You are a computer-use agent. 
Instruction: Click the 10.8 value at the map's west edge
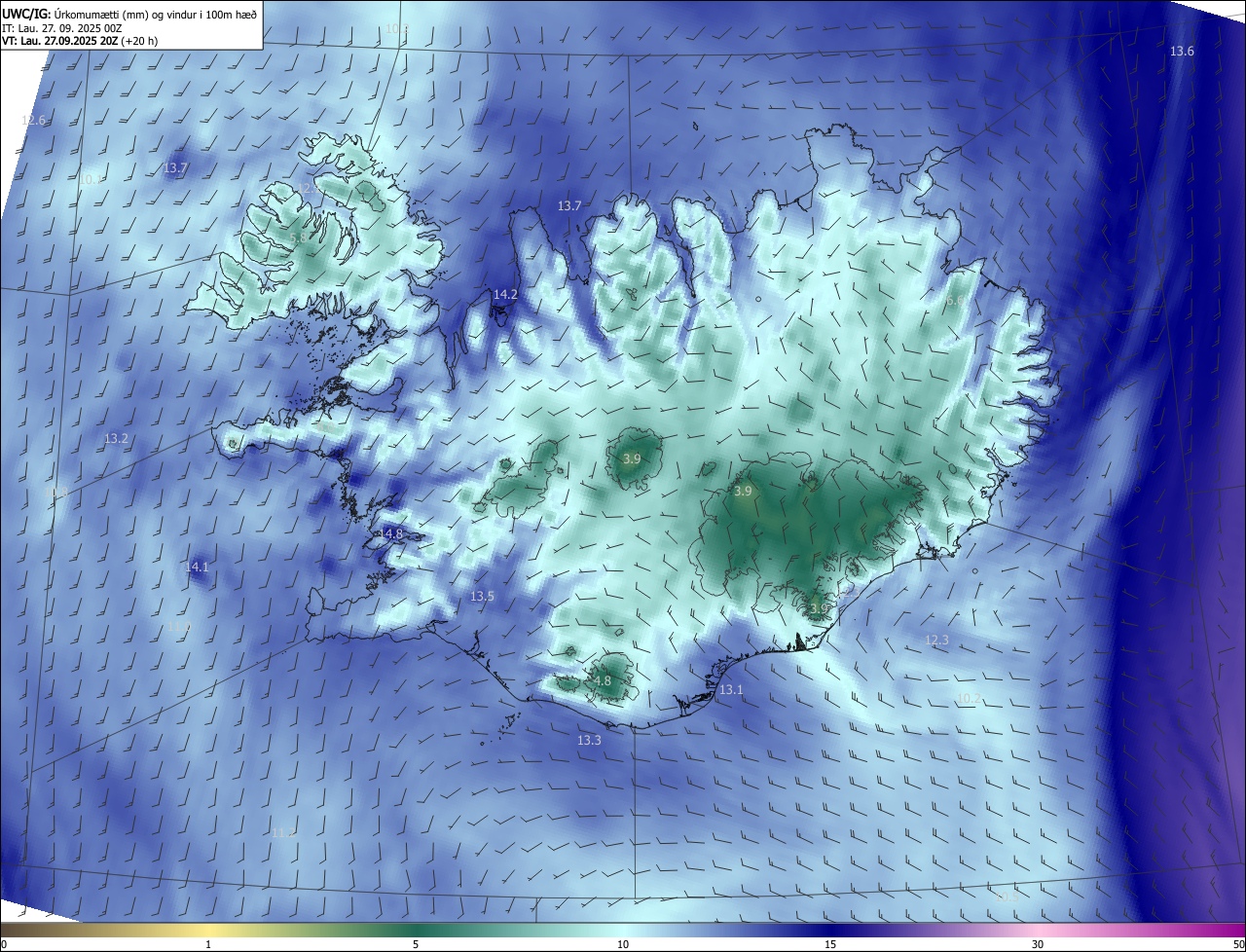tap(57, 494)
